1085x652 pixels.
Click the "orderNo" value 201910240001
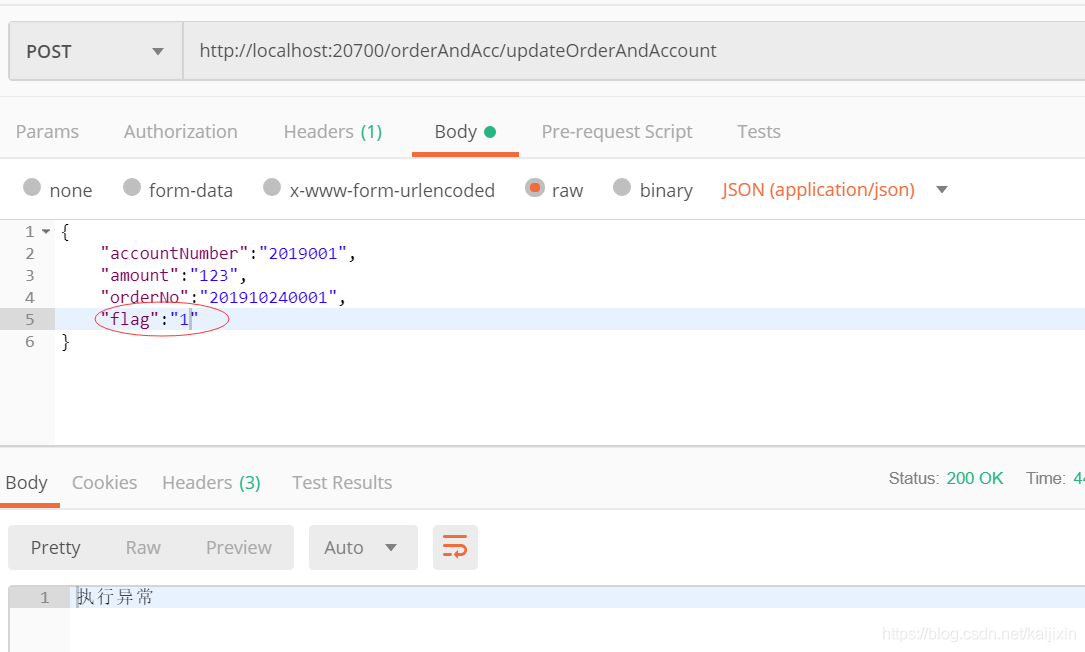tap(268, 298)
